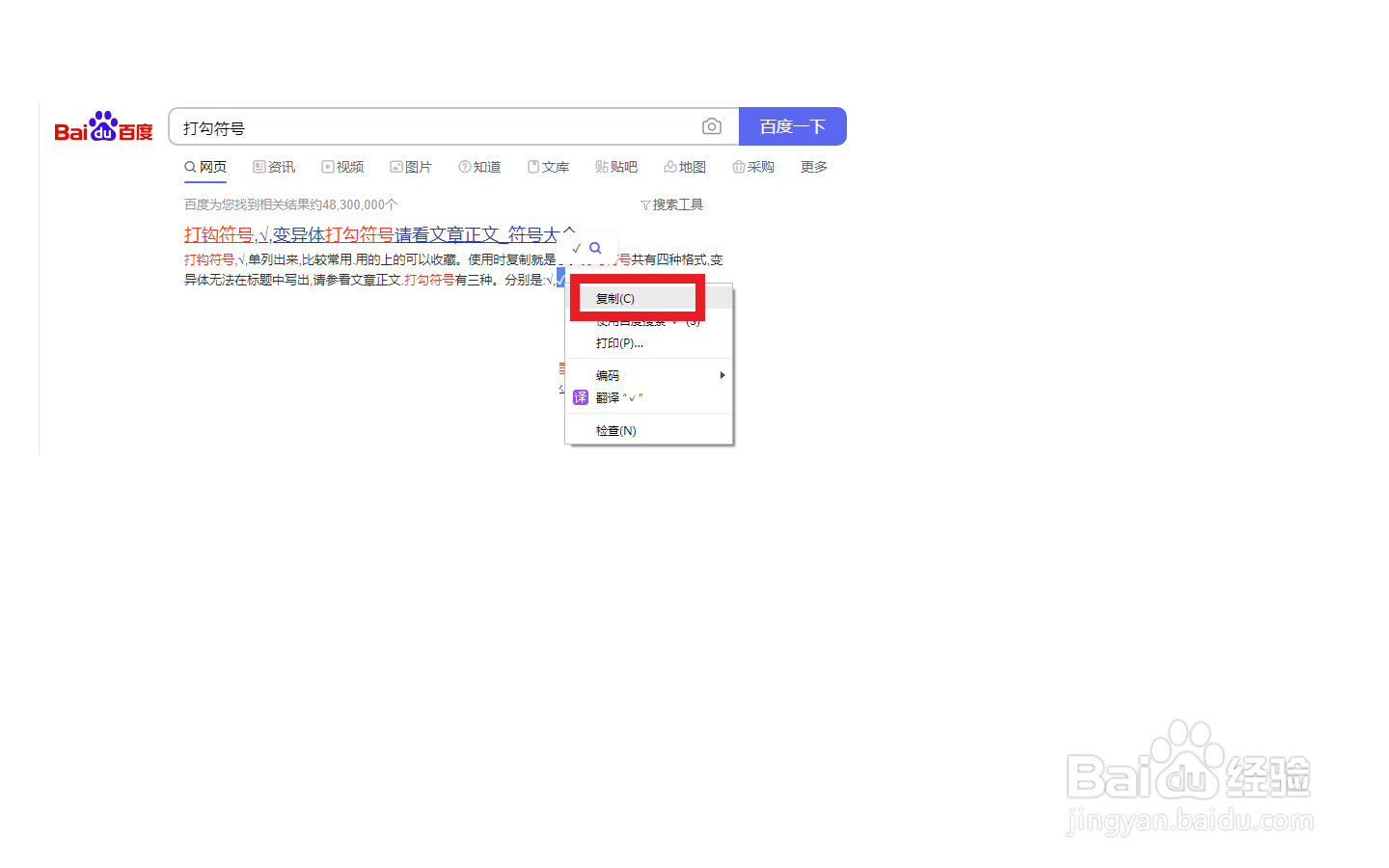Open the 更多 (More) menu
Viewport: 1389px width, 868px height.
click(813, 166)
